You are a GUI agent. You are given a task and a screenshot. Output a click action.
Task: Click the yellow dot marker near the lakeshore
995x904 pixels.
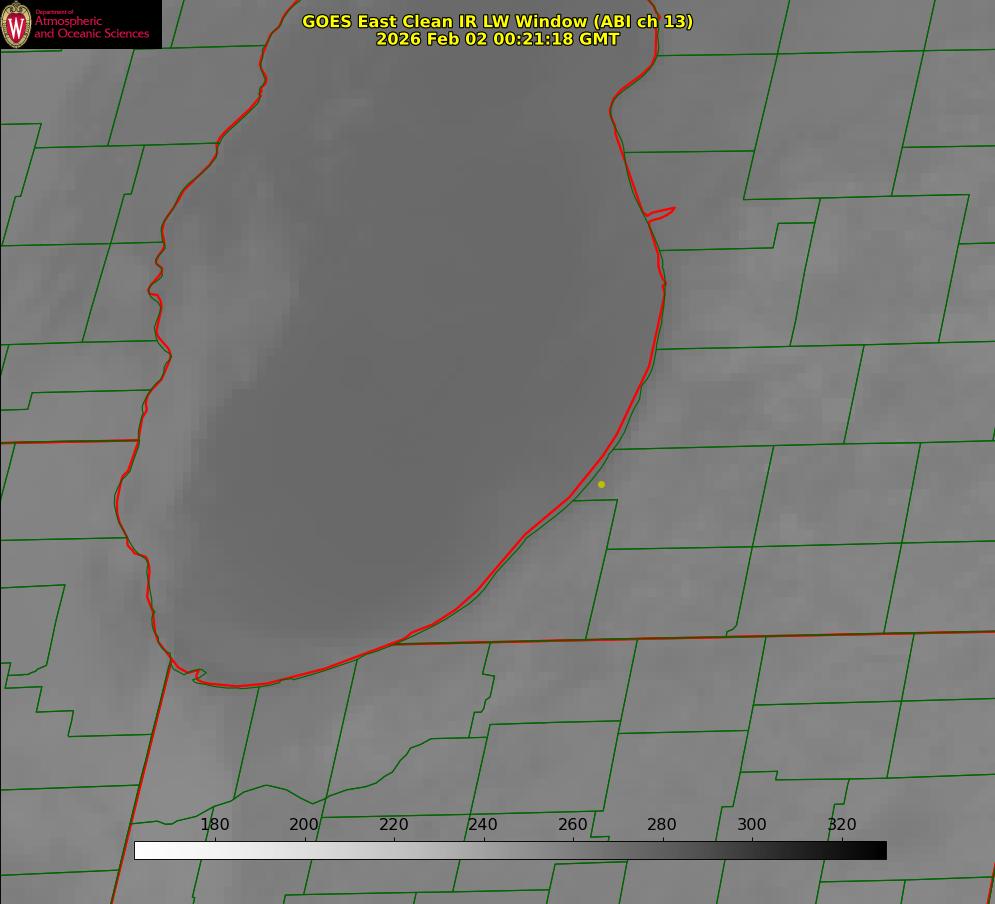(602, 485)
